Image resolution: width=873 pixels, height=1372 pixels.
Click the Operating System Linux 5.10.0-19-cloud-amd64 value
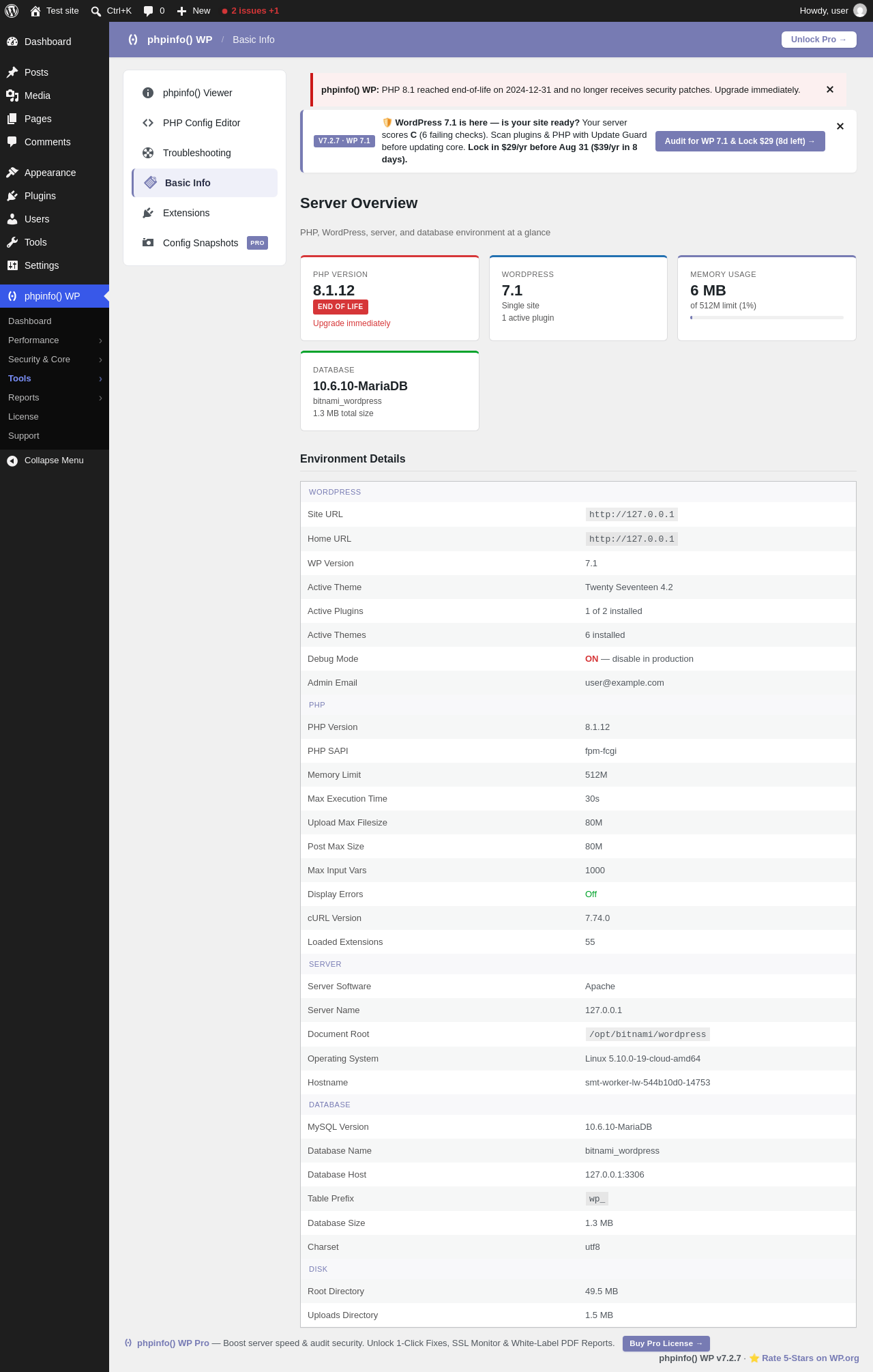tap(642, 1059)
